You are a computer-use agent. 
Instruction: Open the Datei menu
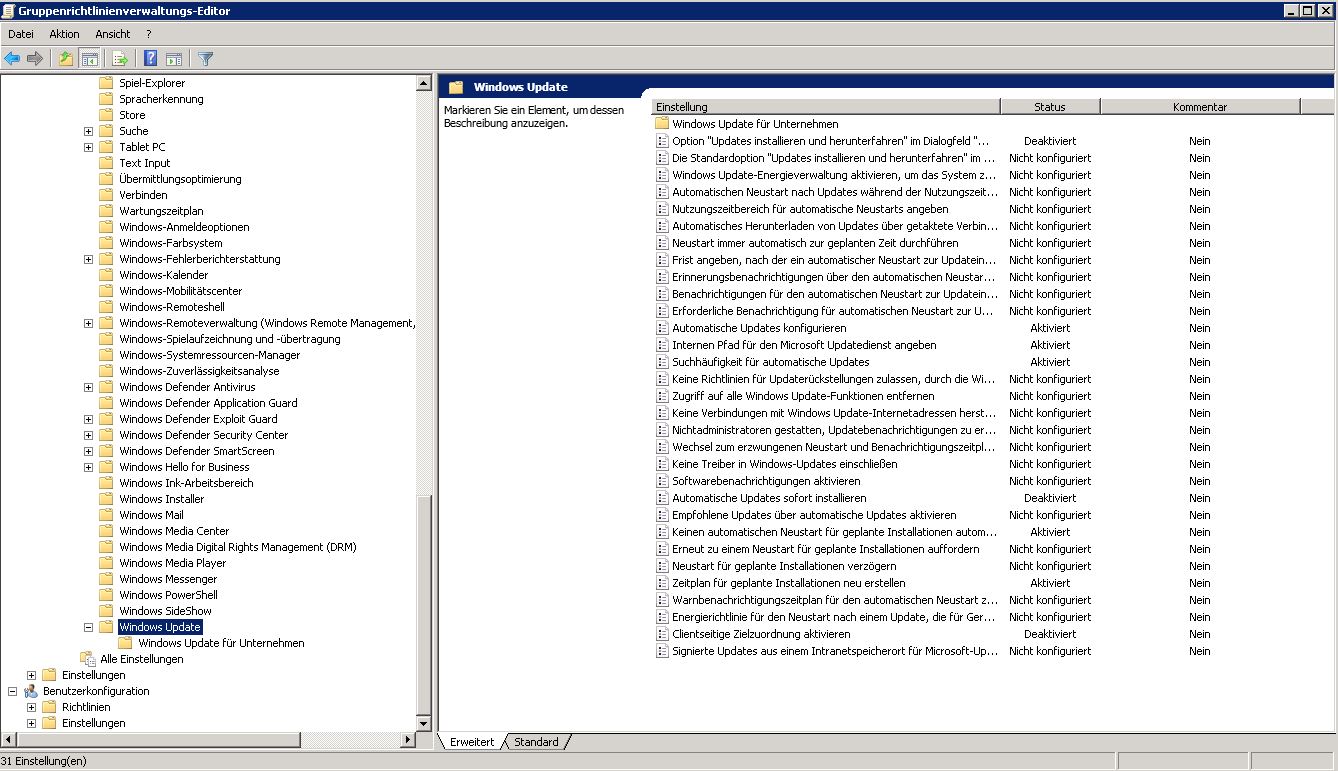click(21, 34)
